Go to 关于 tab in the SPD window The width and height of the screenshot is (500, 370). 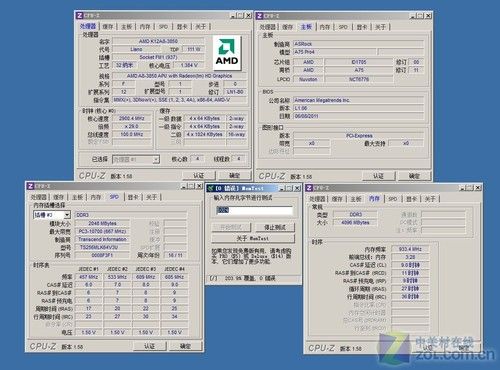click(x=151, y=197)
